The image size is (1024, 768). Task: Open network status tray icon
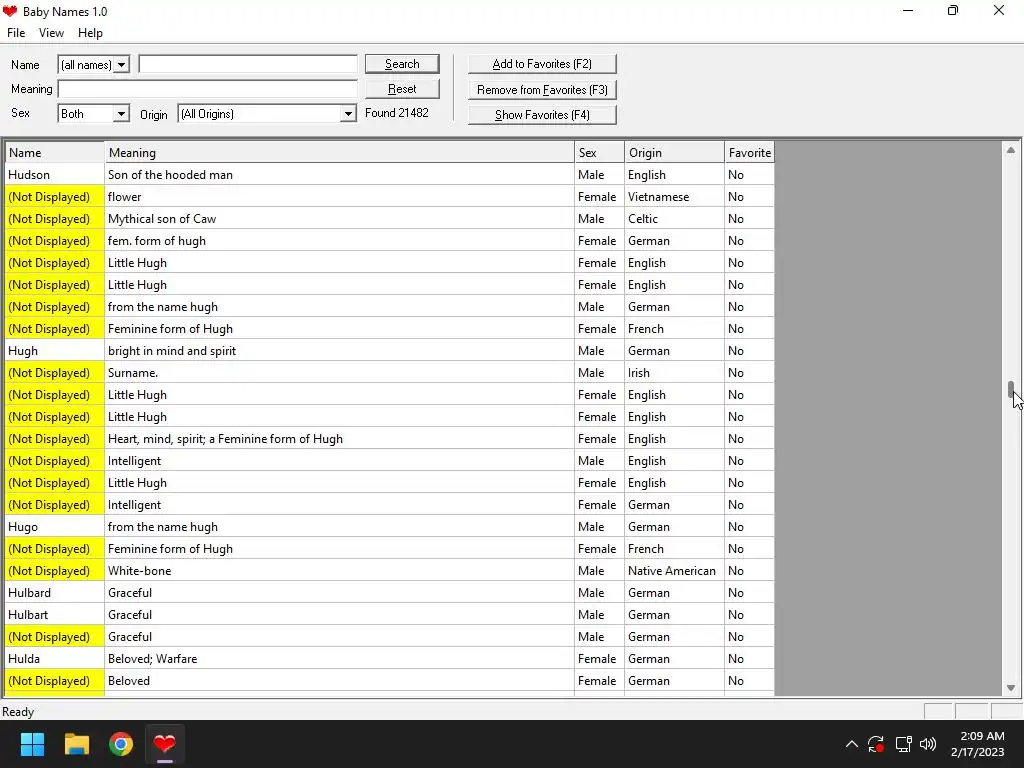click(x=903, y=744)
